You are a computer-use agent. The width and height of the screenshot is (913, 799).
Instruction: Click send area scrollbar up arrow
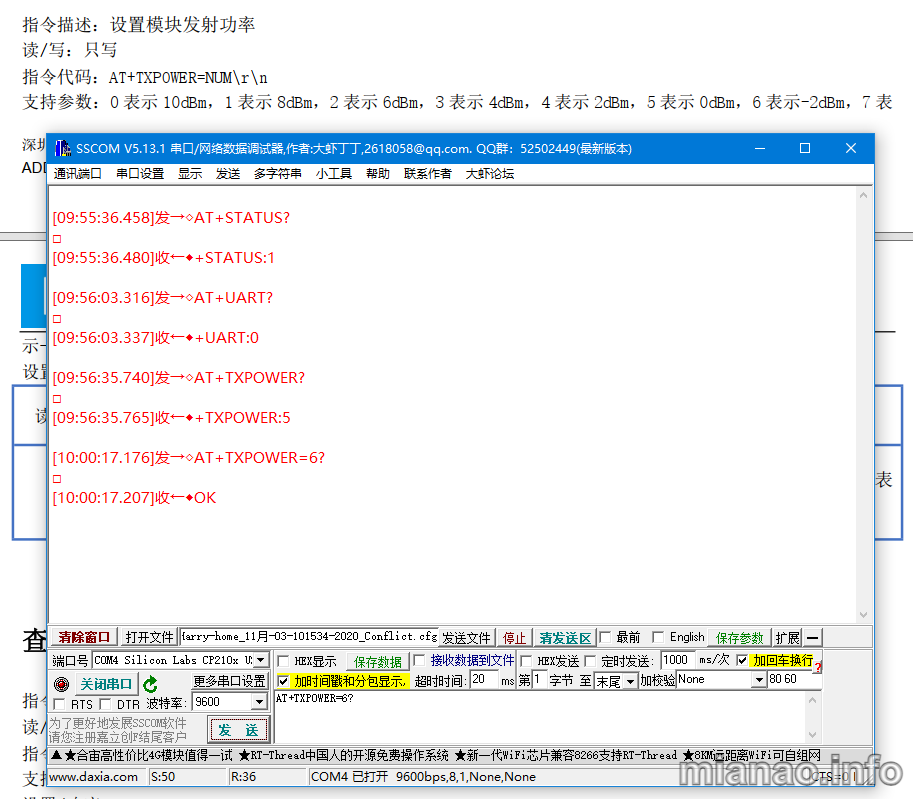pyautogui.click(x=813, y=699)
